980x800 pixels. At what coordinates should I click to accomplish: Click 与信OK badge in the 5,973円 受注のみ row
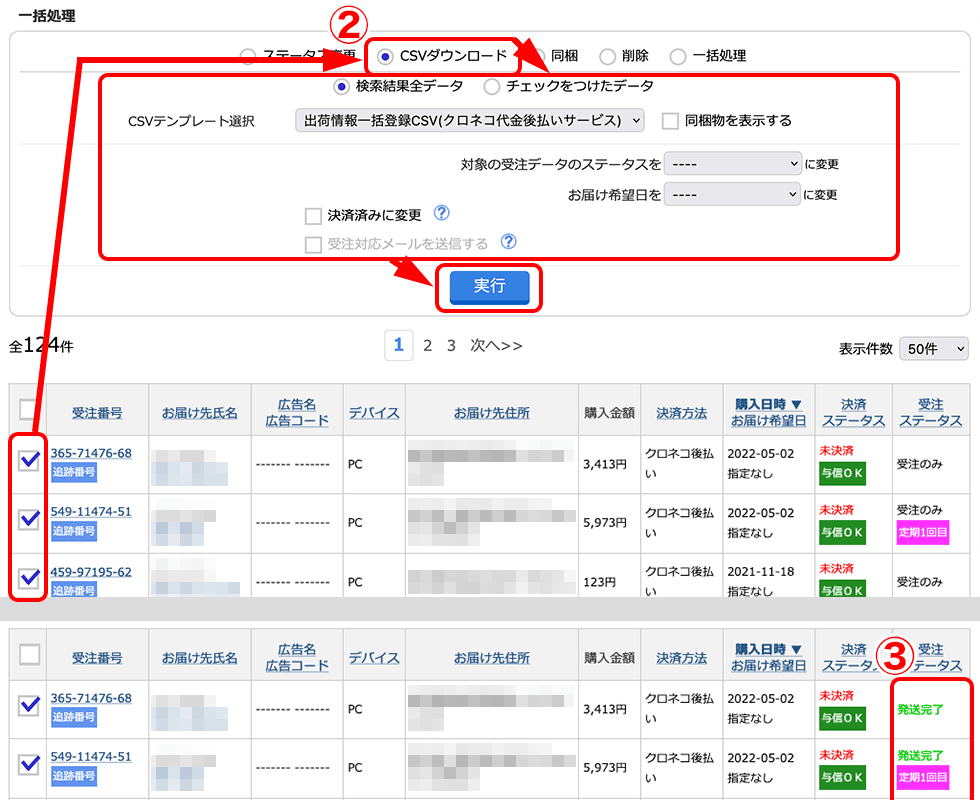[842, 532]
